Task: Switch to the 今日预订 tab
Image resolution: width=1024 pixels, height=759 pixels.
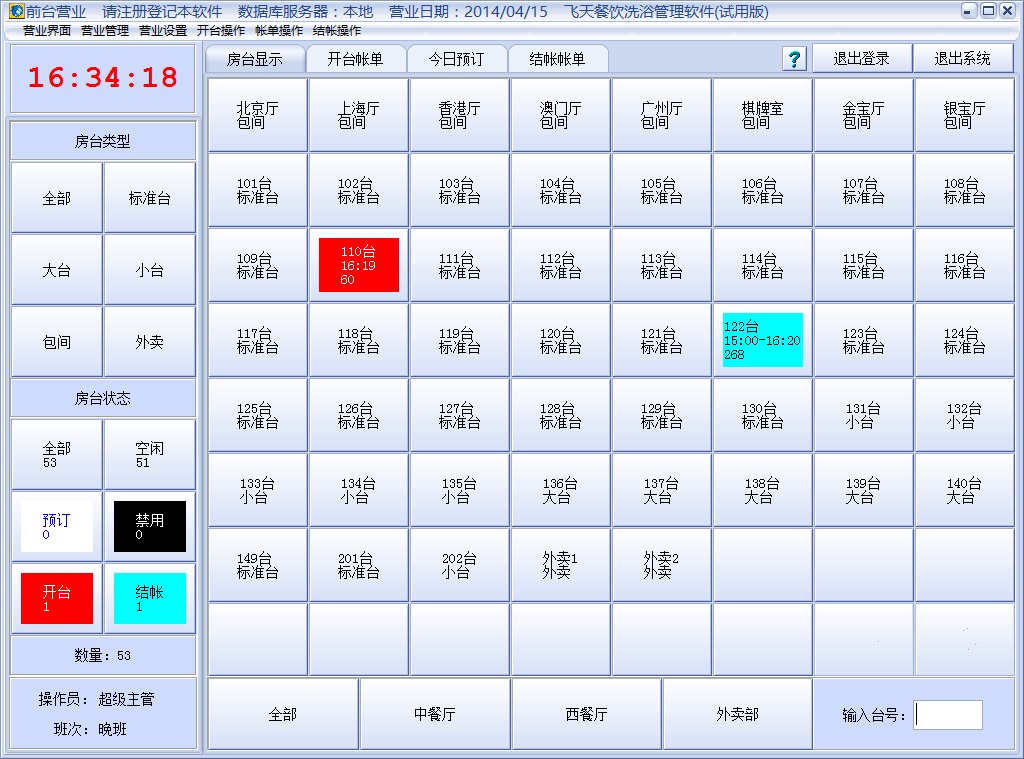Action: click(456, 59)
